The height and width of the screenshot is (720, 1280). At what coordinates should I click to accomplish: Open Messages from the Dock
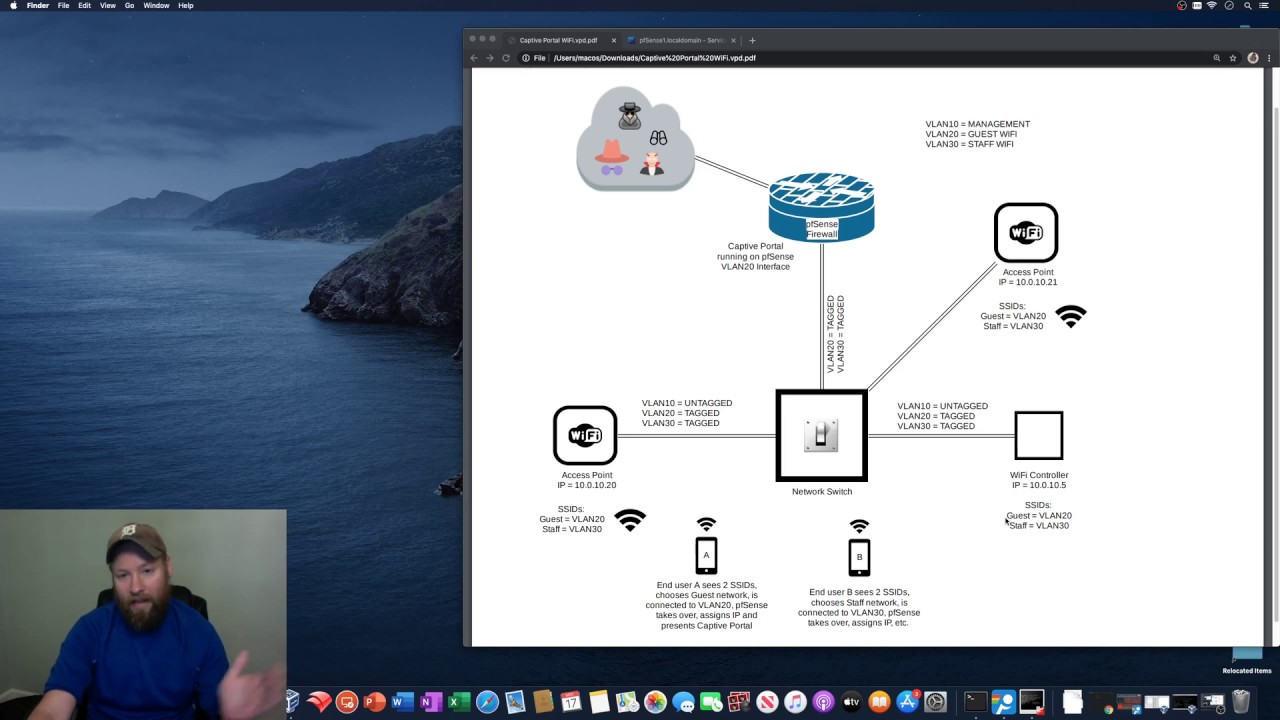click(x=683, y=702)
